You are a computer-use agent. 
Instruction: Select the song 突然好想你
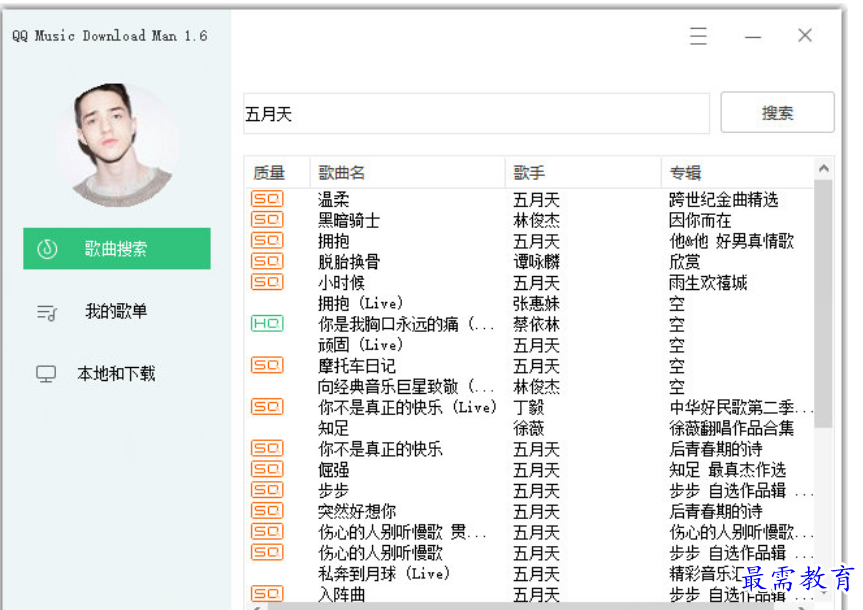(357, 511)
